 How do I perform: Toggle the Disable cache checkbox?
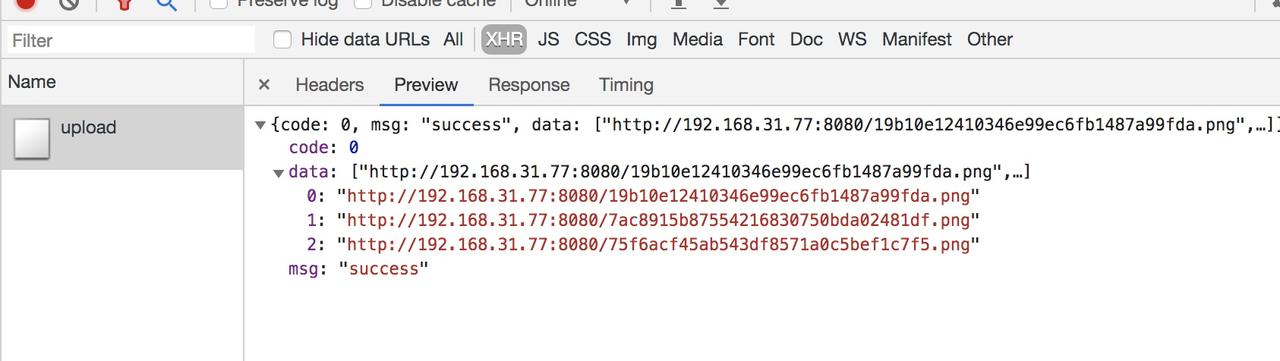click(363, 3)
